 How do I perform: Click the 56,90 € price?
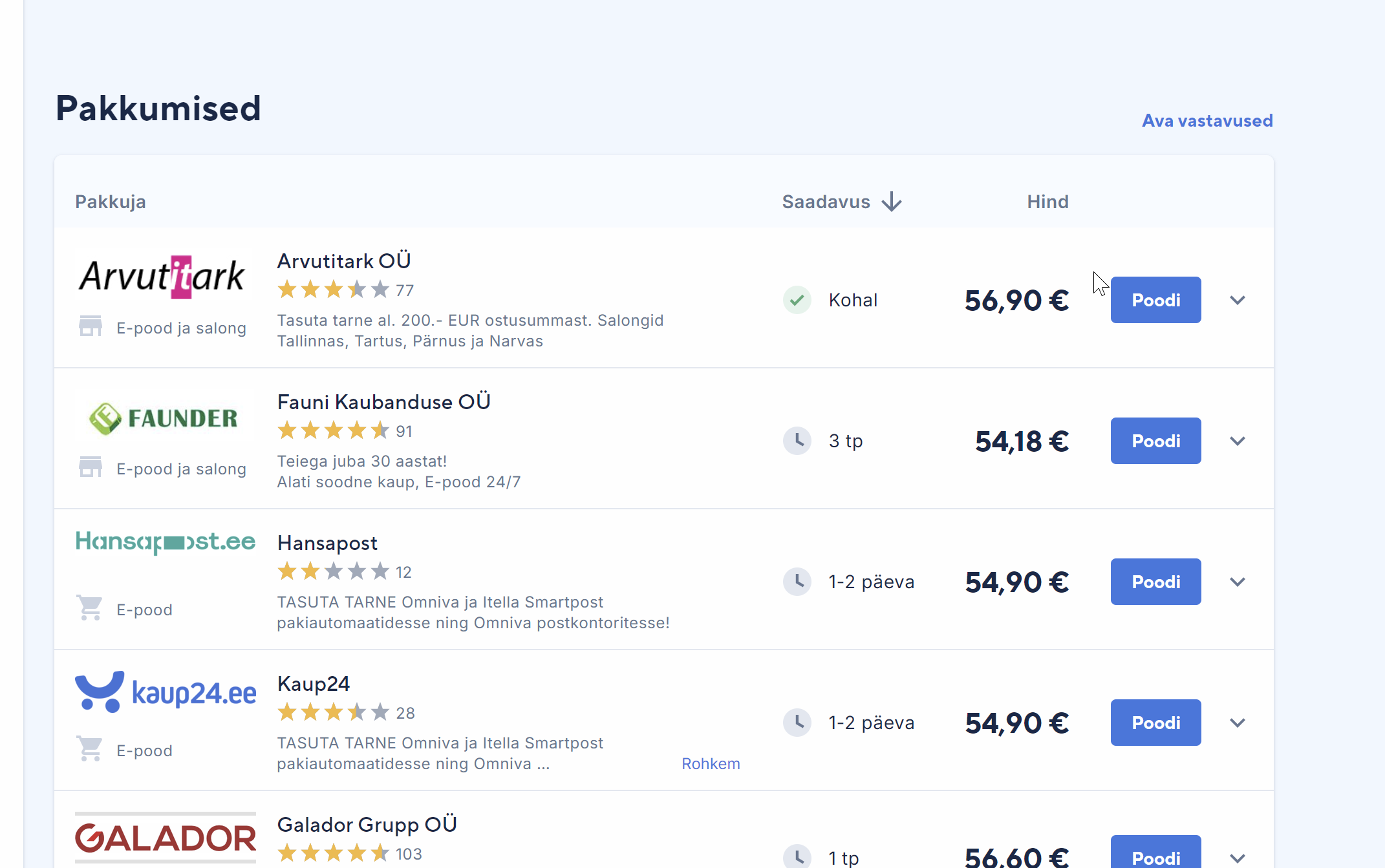pyautogui.click(x=1016, y=301)
